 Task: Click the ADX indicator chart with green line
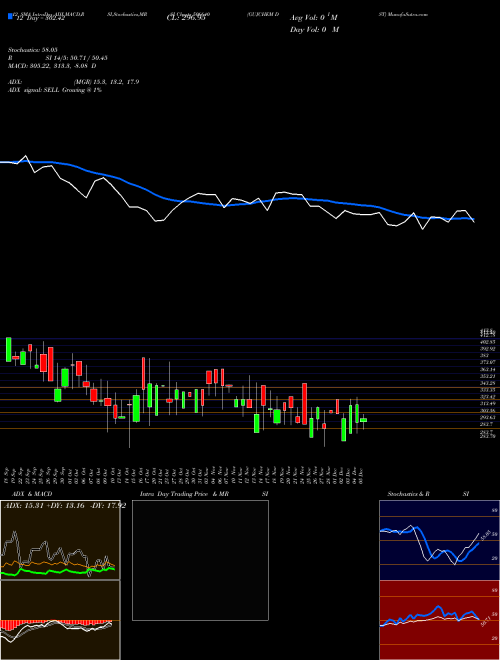point(60,540)
